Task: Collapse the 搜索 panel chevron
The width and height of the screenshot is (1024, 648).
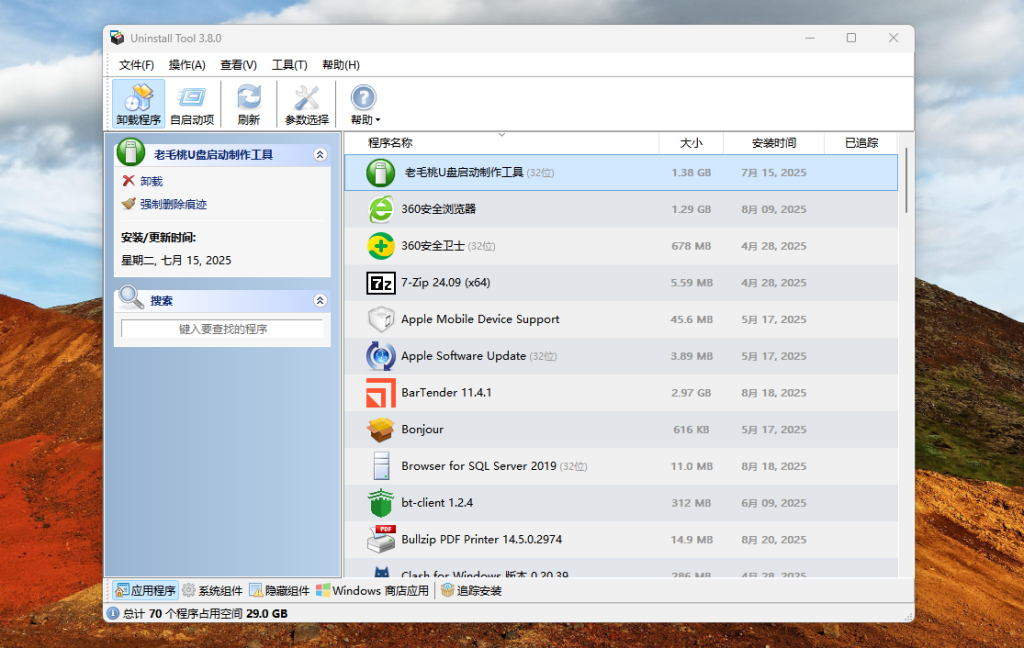Action: 320,300
